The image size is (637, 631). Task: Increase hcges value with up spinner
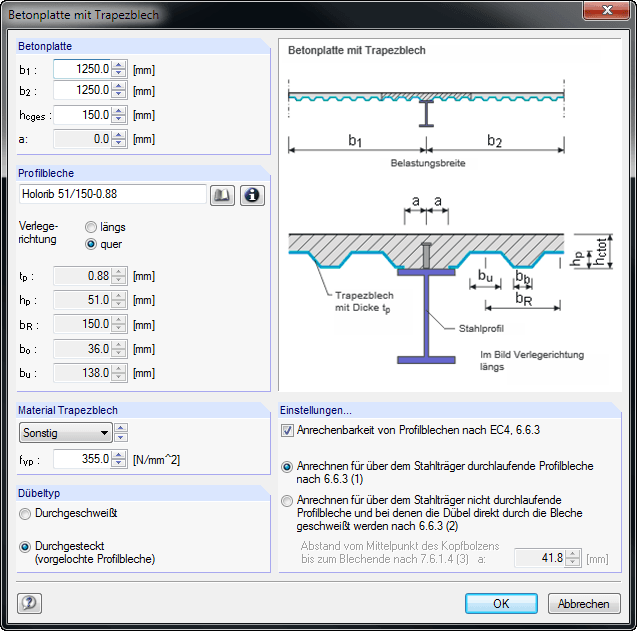[x=119, y=111]
